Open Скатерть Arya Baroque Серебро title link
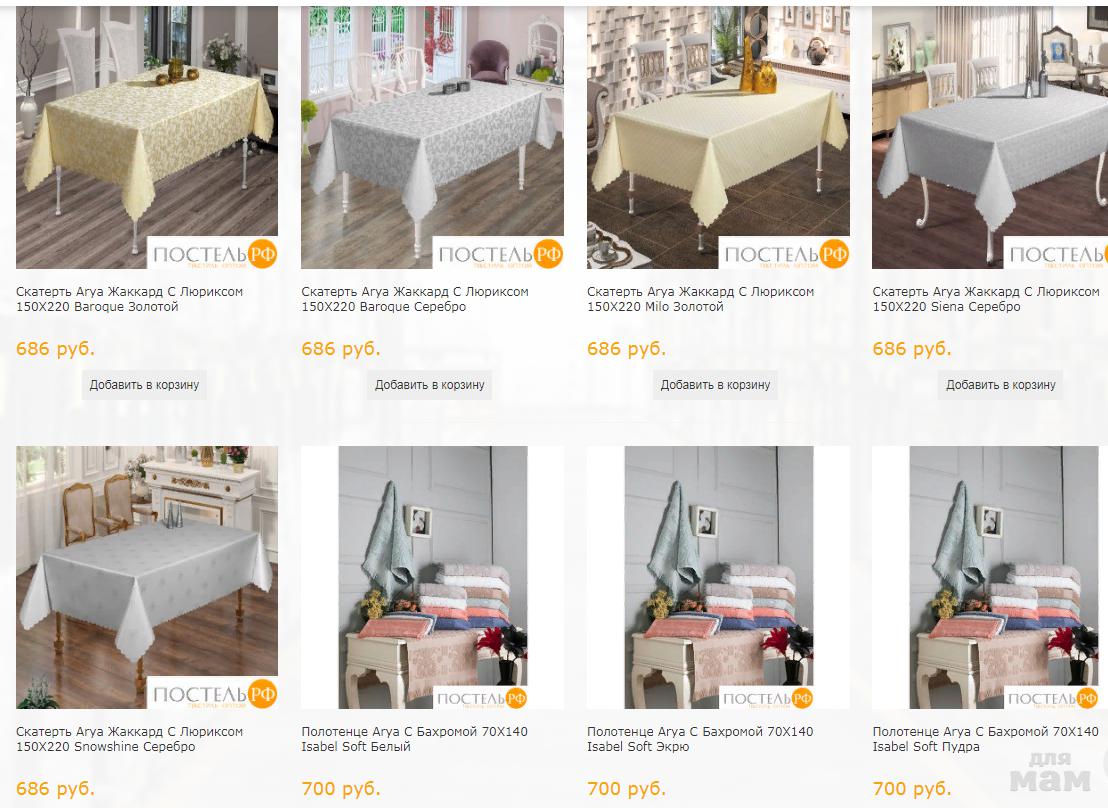The image size is (1108, 808). coord(415,299)
